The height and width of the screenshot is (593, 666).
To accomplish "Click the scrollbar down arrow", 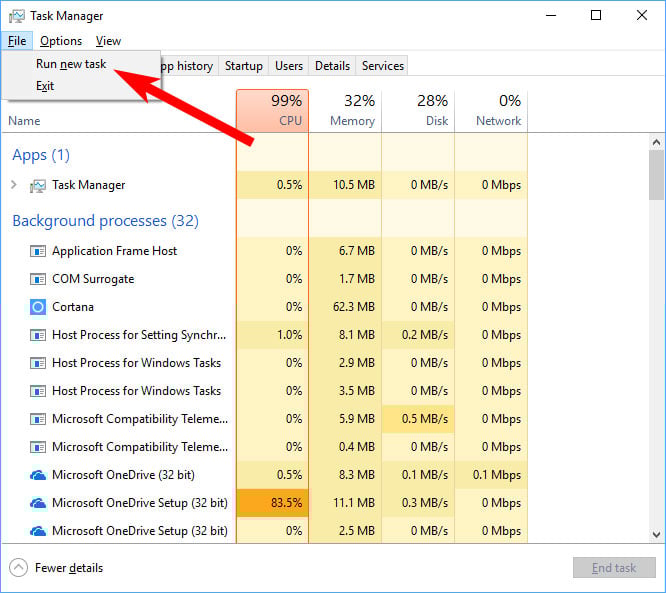I will [x=657, y=534].
